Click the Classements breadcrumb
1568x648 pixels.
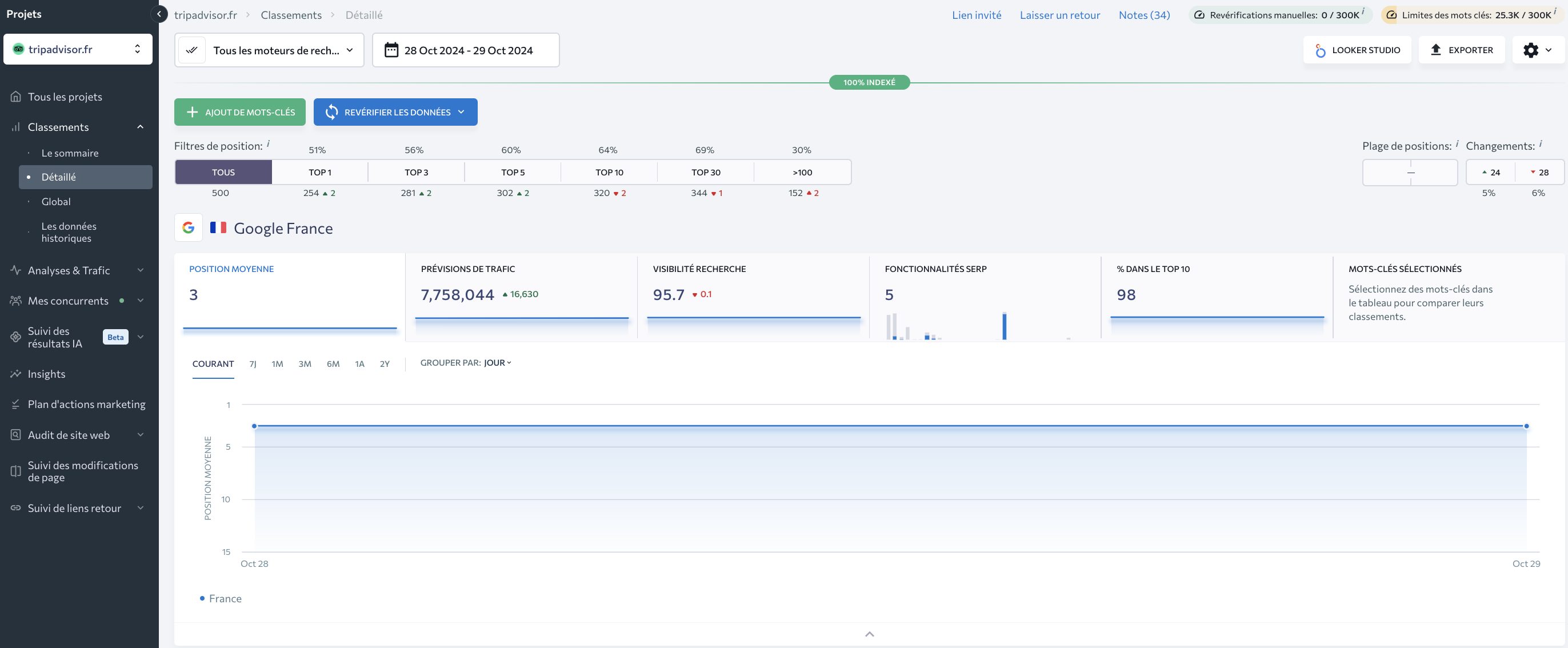click(291, 15)
